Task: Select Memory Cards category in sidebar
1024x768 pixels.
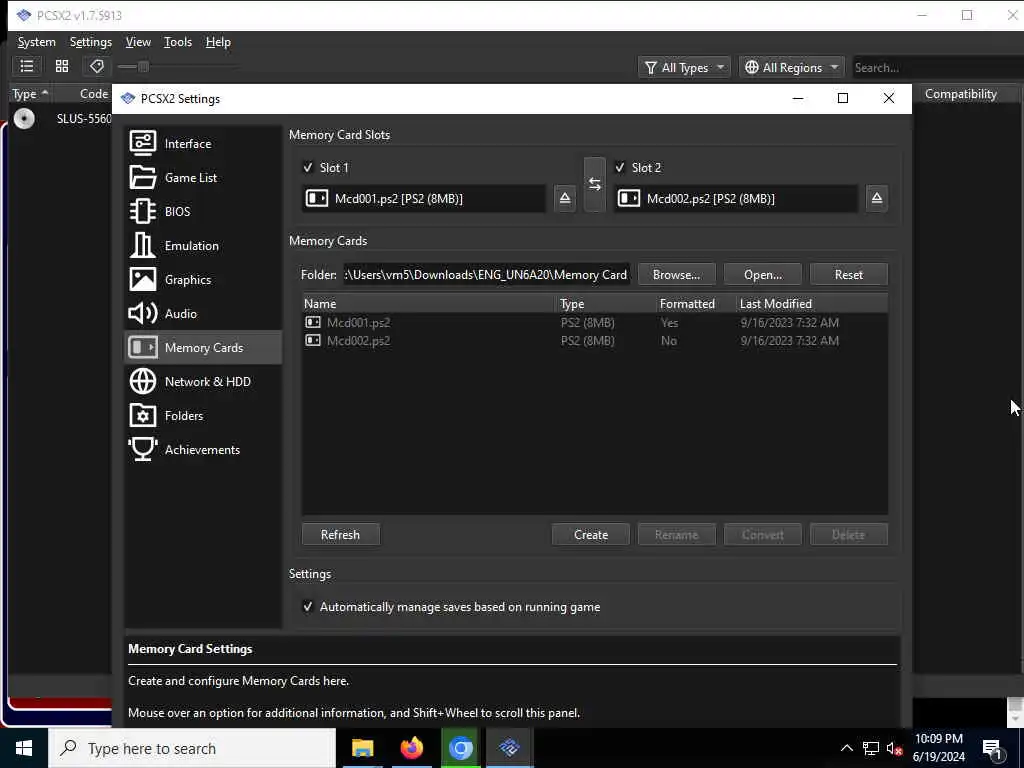Action: [203, 347]
